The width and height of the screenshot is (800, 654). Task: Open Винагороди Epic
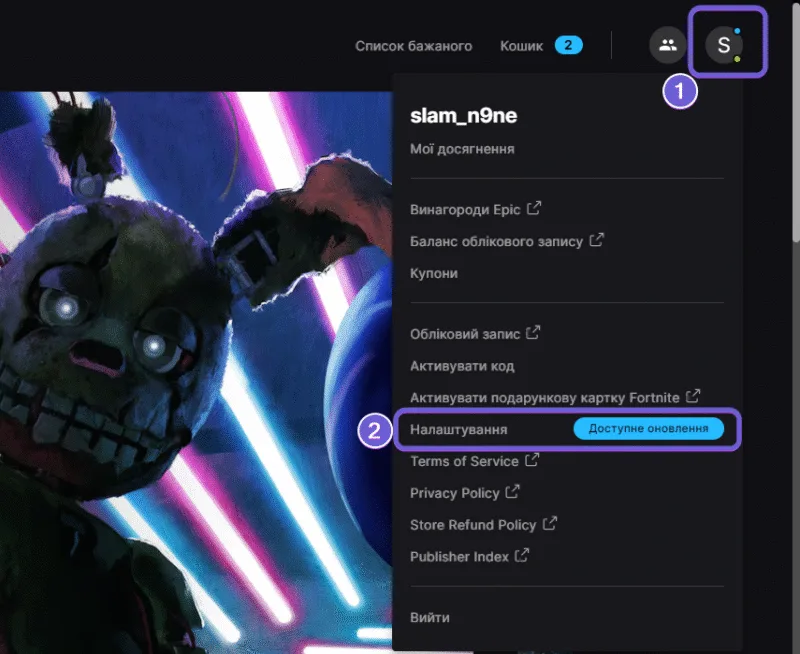coord(465,210)
